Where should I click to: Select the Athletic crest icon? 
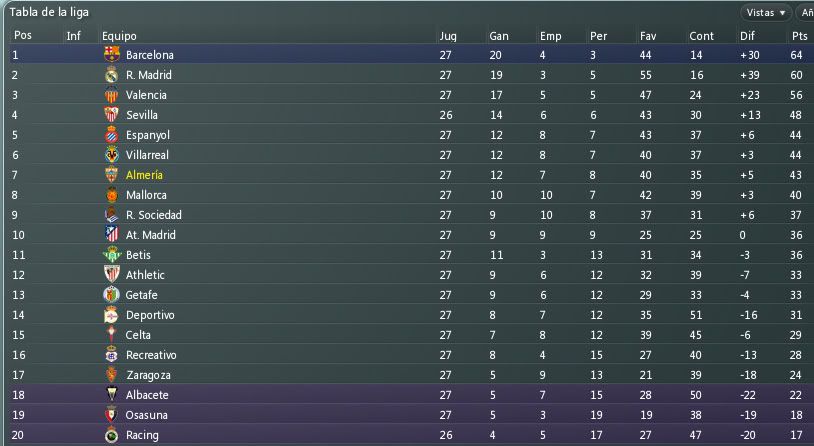tap(112, 275)
